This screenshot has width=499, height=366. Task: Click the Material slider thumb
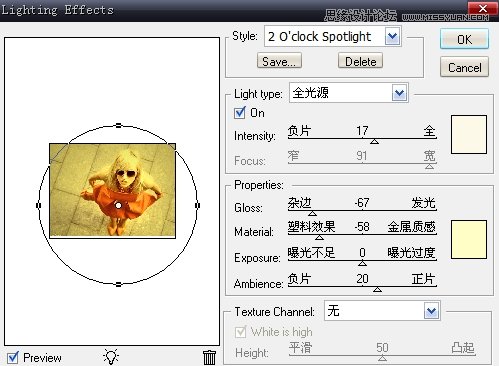[319, 237]
